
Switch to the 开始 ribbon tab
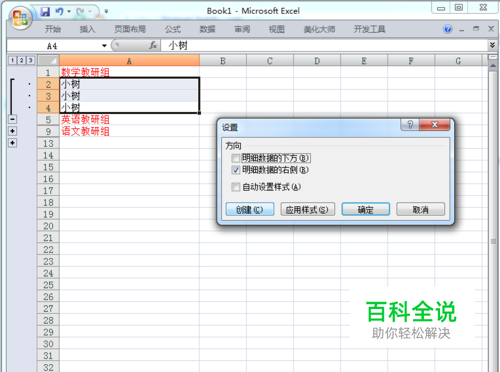click(x=53, y=29)
